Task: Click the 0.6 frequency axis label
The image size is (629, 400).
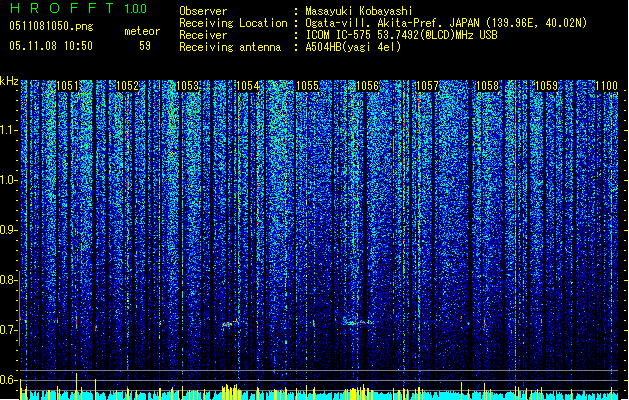Action: (x=8, y=380)
